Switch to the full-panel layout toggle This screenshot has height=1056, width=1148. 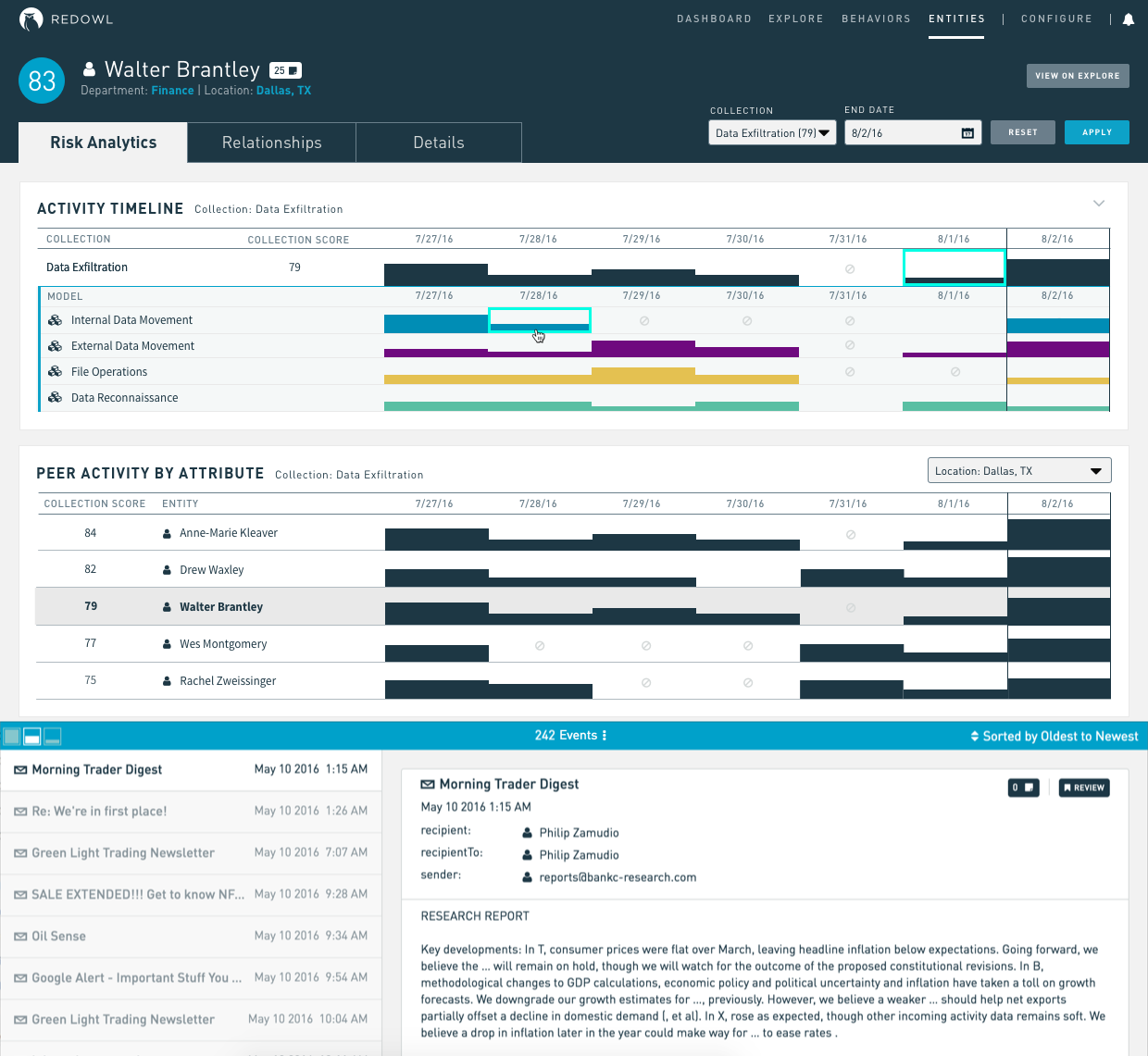(x=12, y=737)
